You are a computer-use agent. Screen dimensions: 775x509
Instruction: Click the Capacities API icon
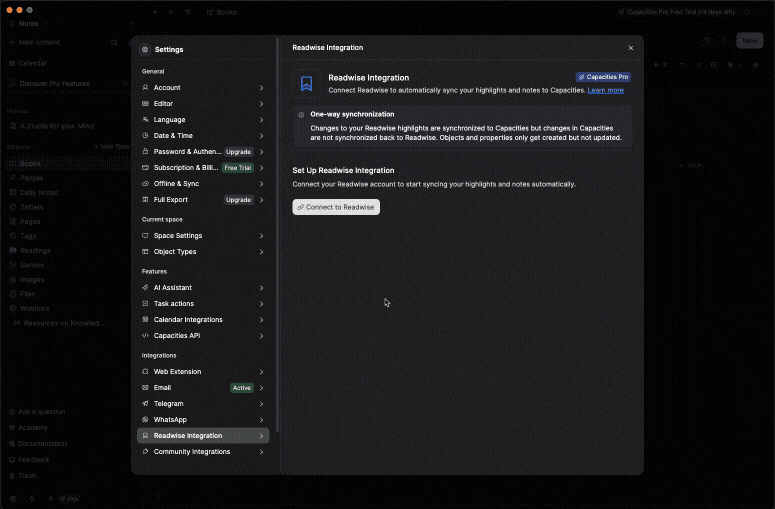[145, 336]
